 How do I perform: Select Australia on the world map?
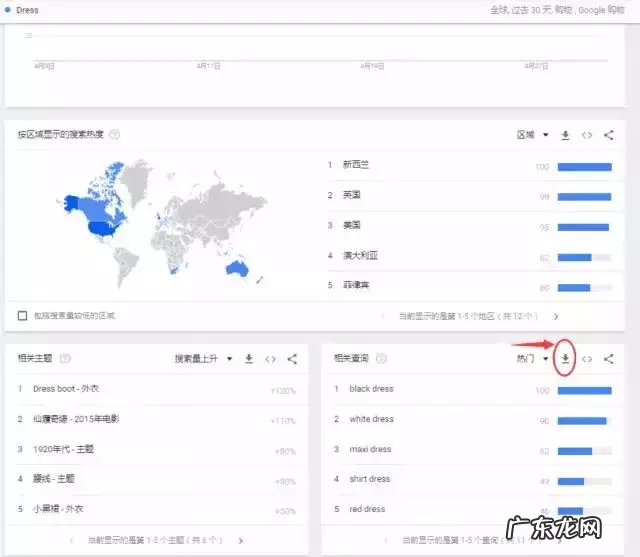pyautogui.click(x=237, y=268)
